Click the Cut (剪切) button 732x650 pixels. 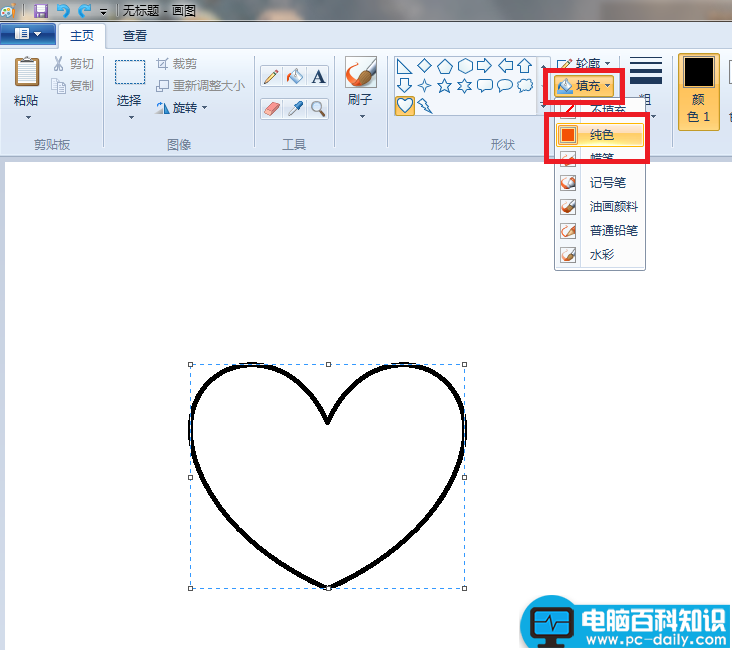(x=73, y=64)
